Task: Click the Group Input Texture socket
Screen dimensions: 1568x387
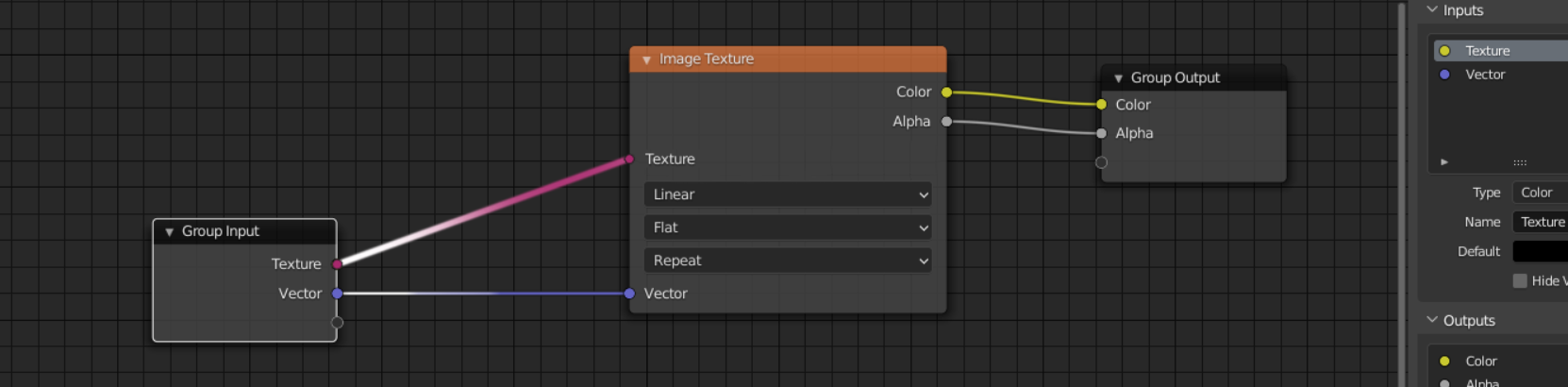Action: click(x=337, y=264)
